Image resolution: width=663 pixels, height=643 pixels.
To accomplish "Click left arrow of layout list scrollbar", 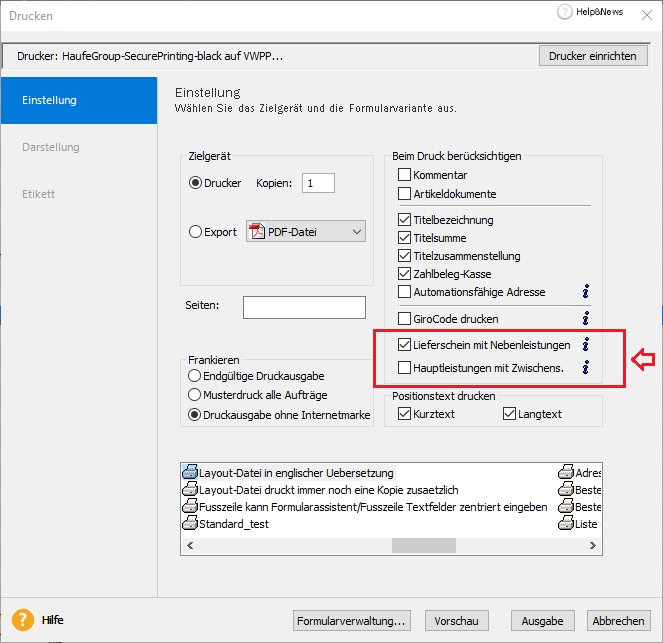I will (x=190, y=545).
